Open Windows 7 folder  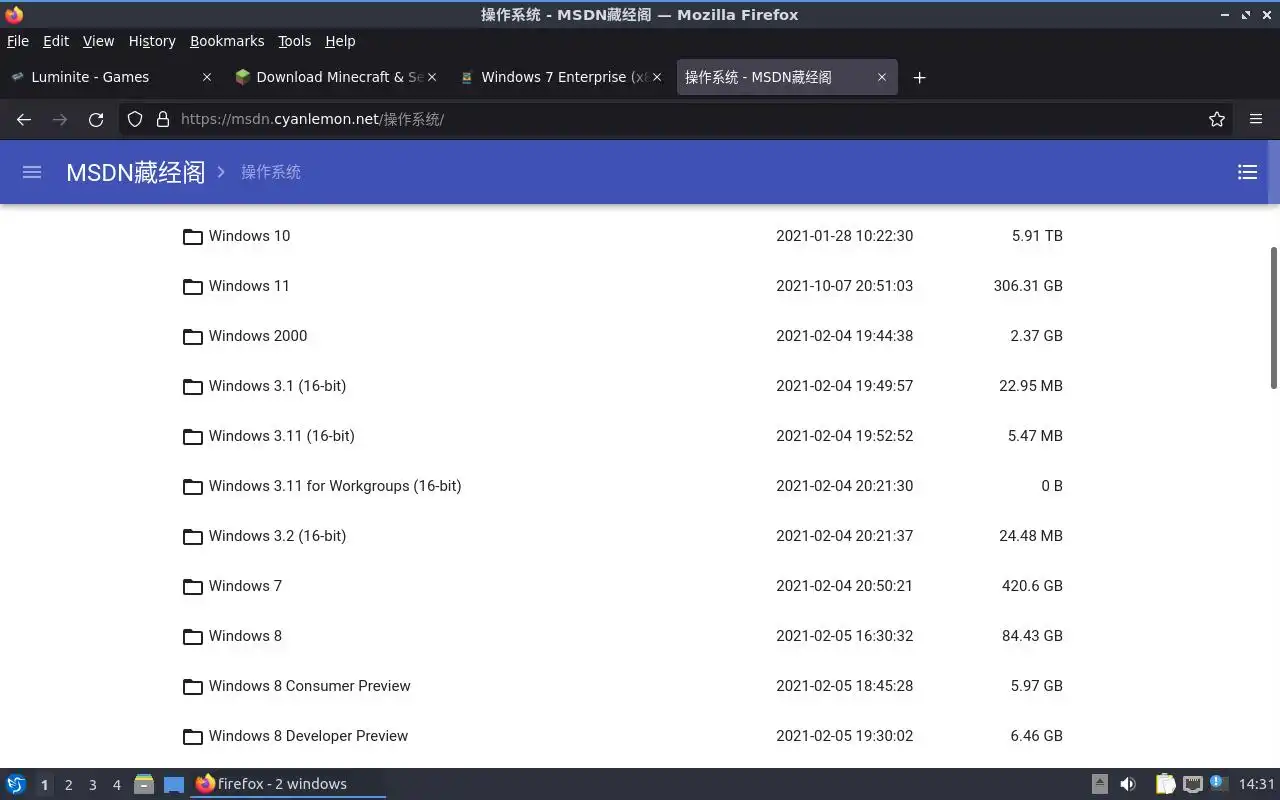click(245, 586)
